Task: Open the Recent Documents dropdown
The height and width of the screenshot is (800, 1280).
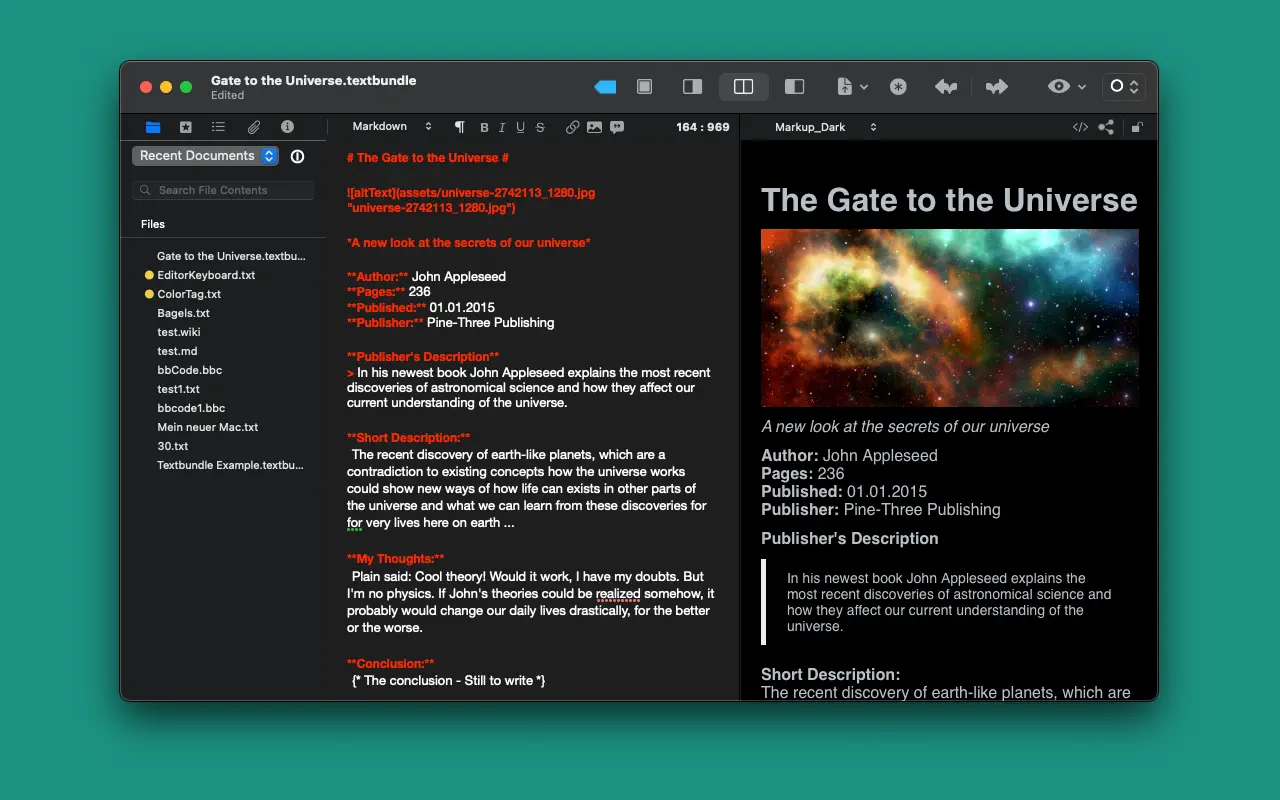Action: tap(205, 156)
